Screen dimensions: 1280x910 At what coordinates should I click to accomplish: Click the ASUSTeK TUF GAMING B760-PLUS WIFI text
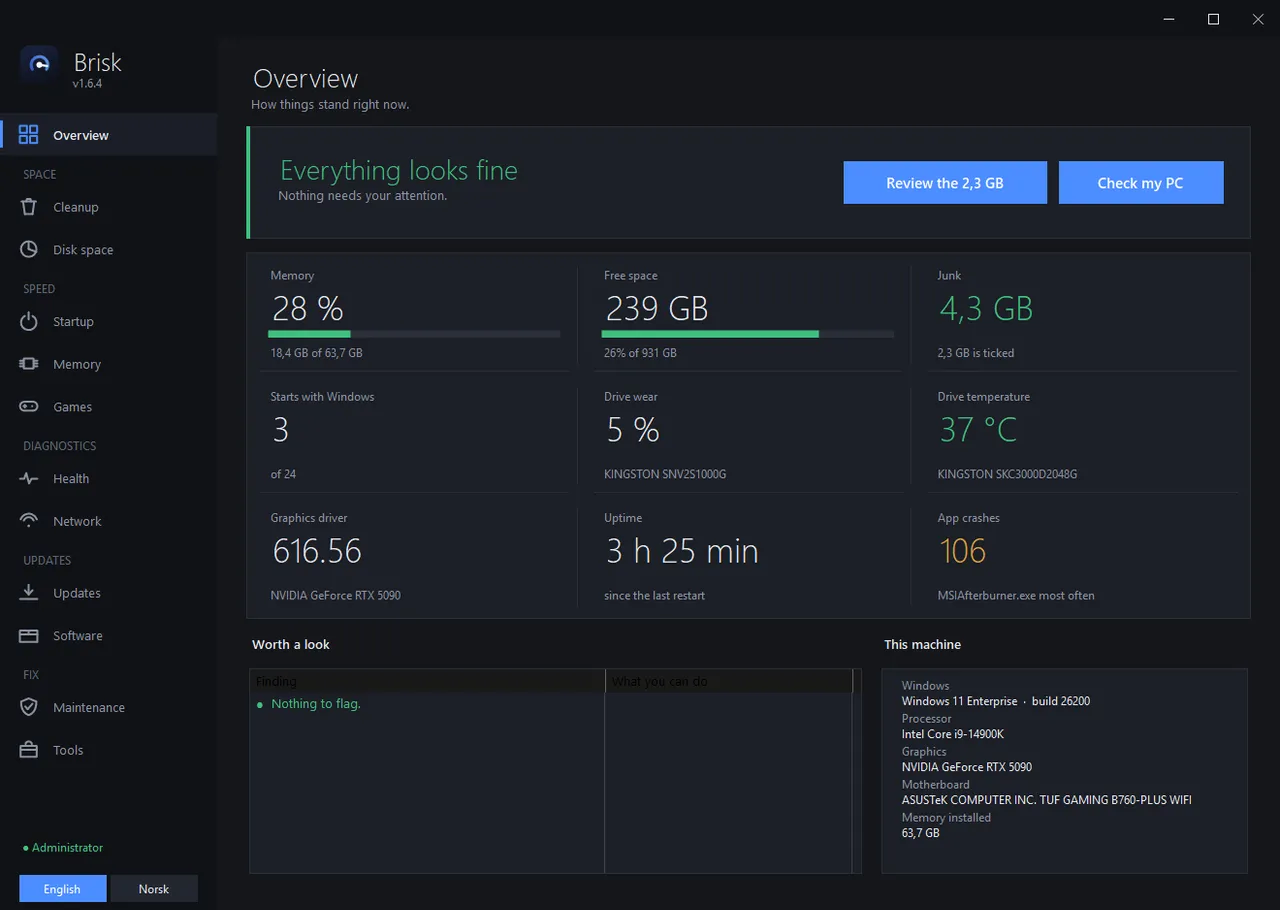pyautogui.click(x=1047, y=800)
